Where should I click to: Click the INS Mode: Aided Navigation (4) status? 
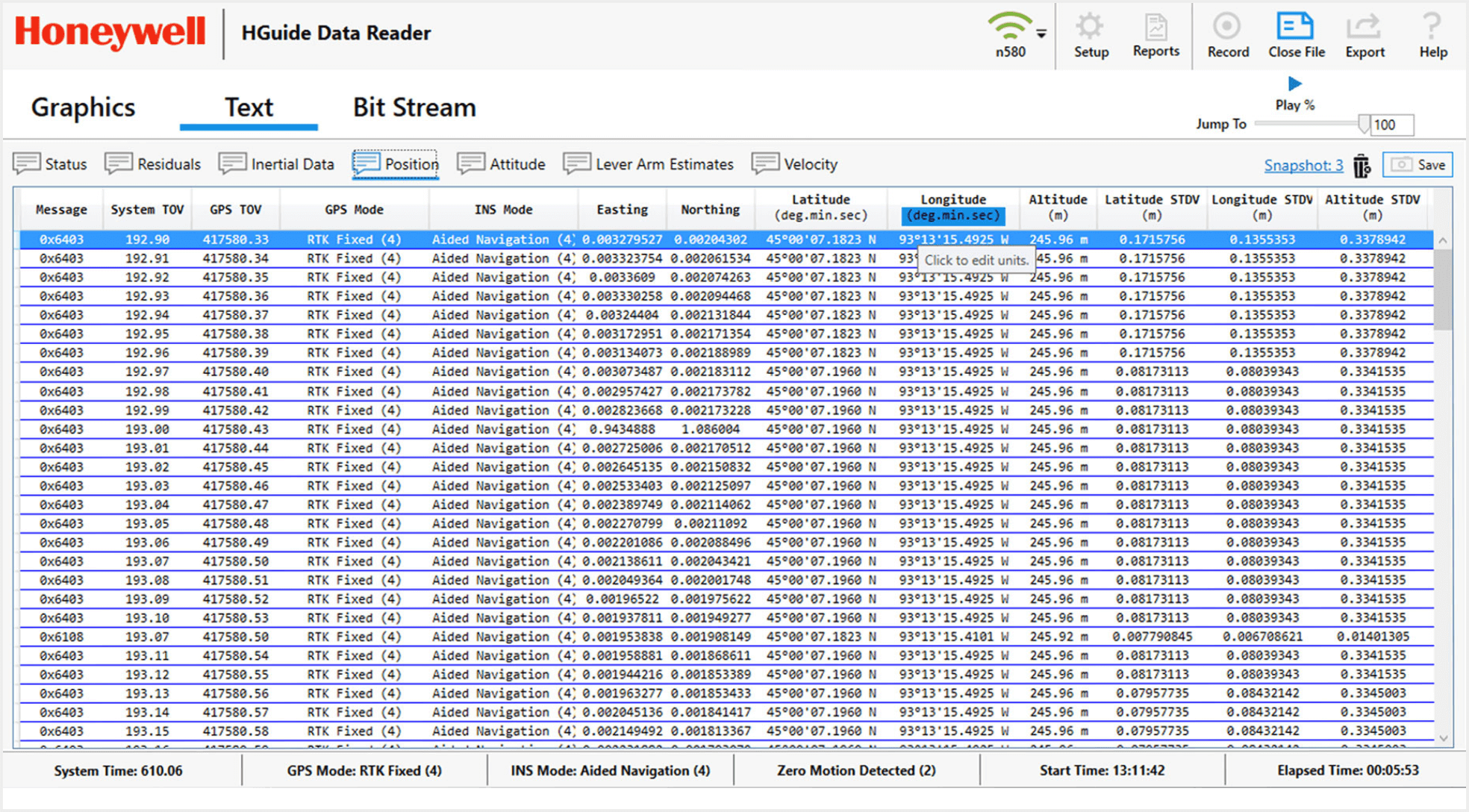point(610,771)
